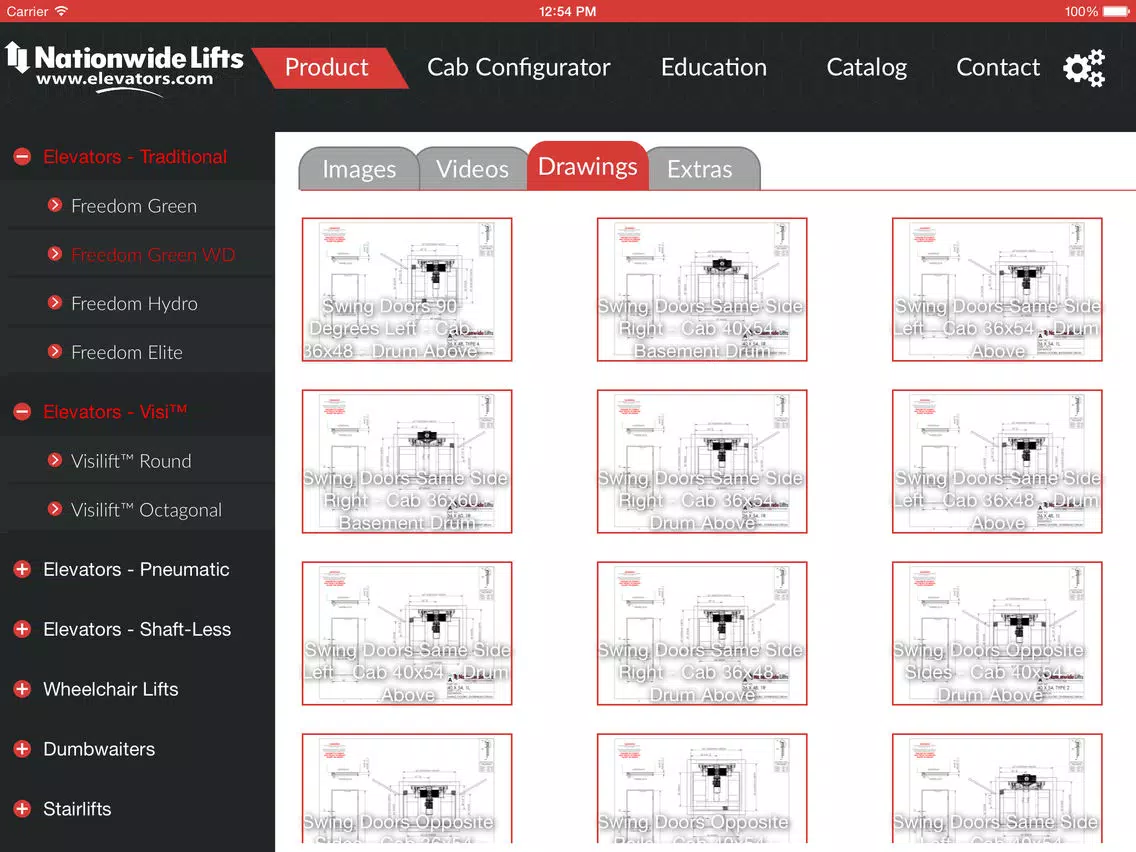Click the Elevators - Pneumatic label
Viewport: 1136px width, 852px height.
tap(136, 569)
